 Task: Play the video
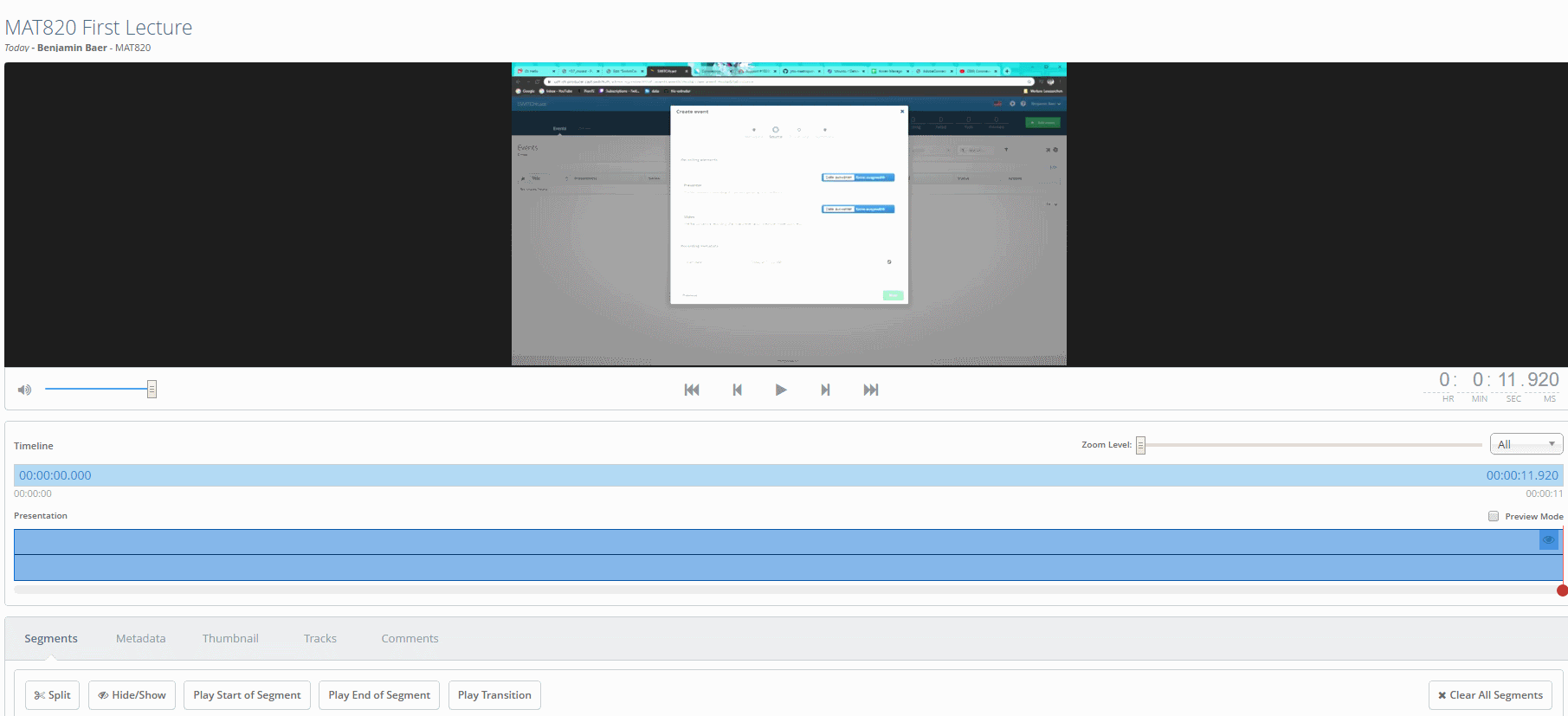[781, 390]
